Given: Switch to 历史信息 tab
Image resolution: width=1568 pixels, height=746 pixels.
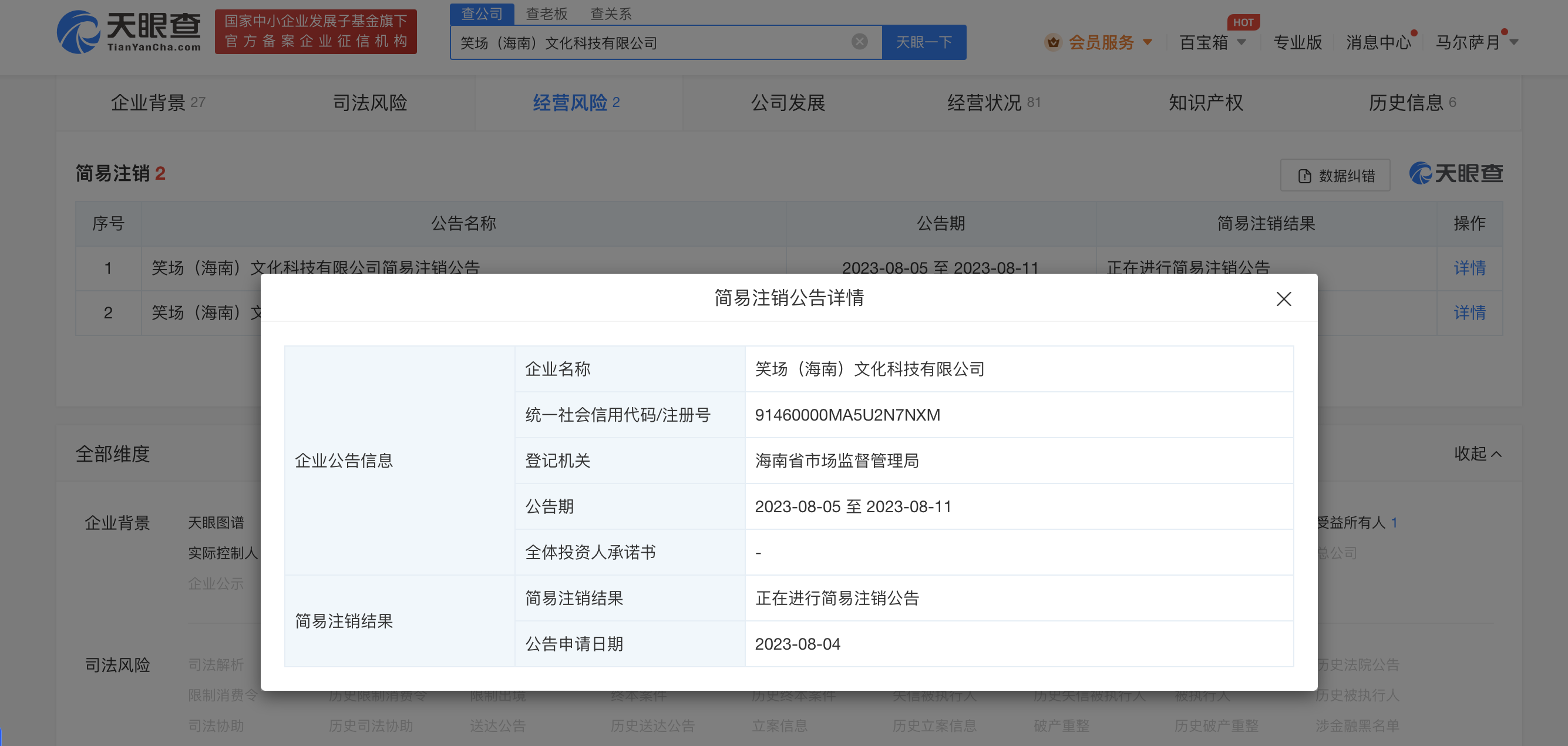Looking at the screenshot, I should point(1412,102).
